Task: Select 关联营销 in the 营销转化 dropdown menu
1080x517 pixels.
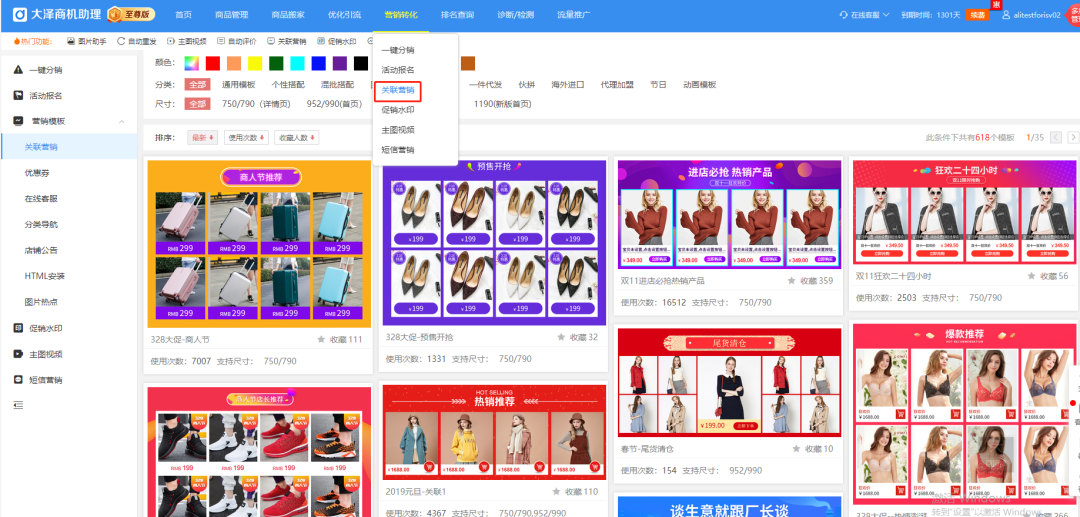Action: click(x=398, y=90)
